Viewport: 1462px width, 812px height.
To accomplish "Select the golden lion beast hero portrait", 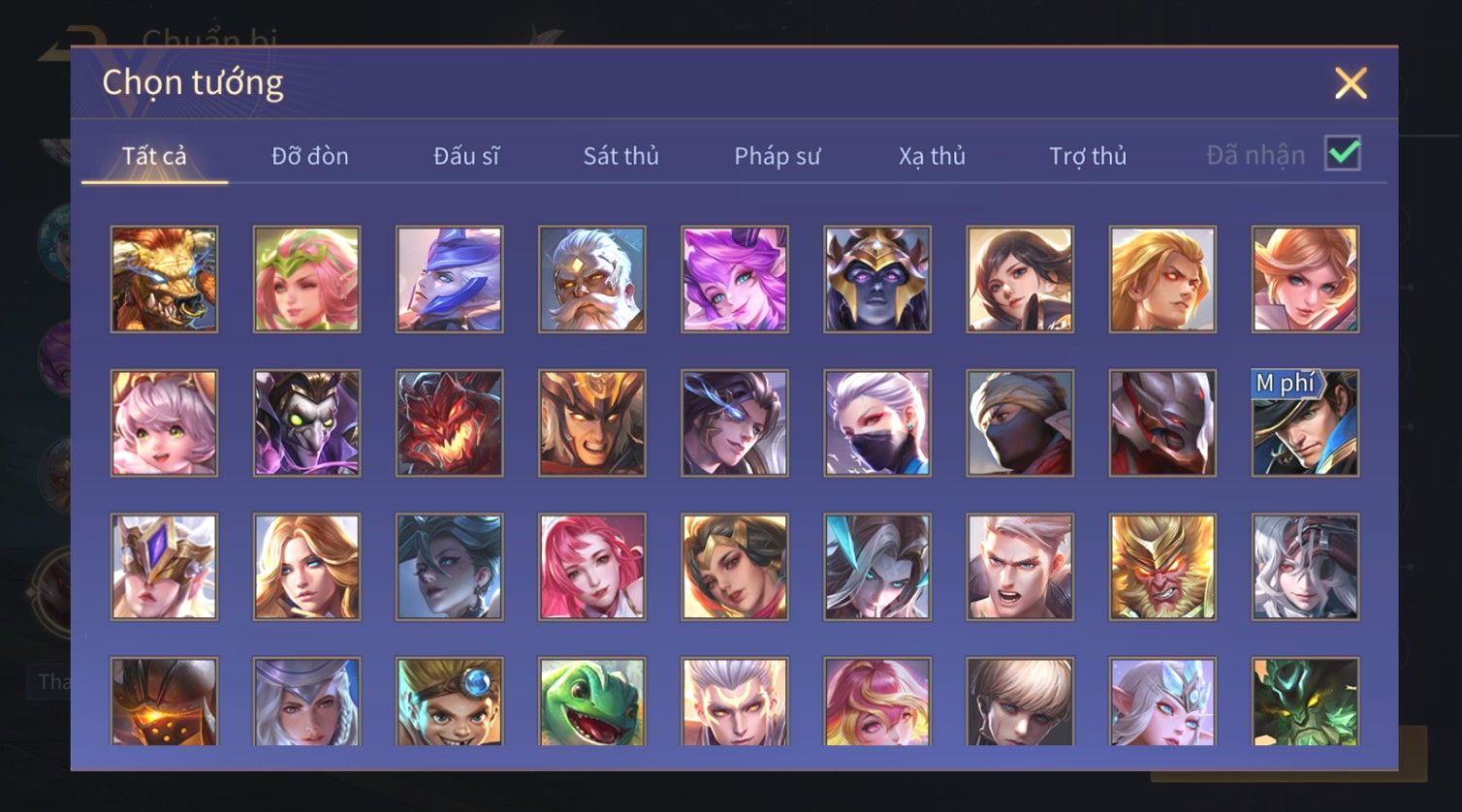I will pos(164,279).
